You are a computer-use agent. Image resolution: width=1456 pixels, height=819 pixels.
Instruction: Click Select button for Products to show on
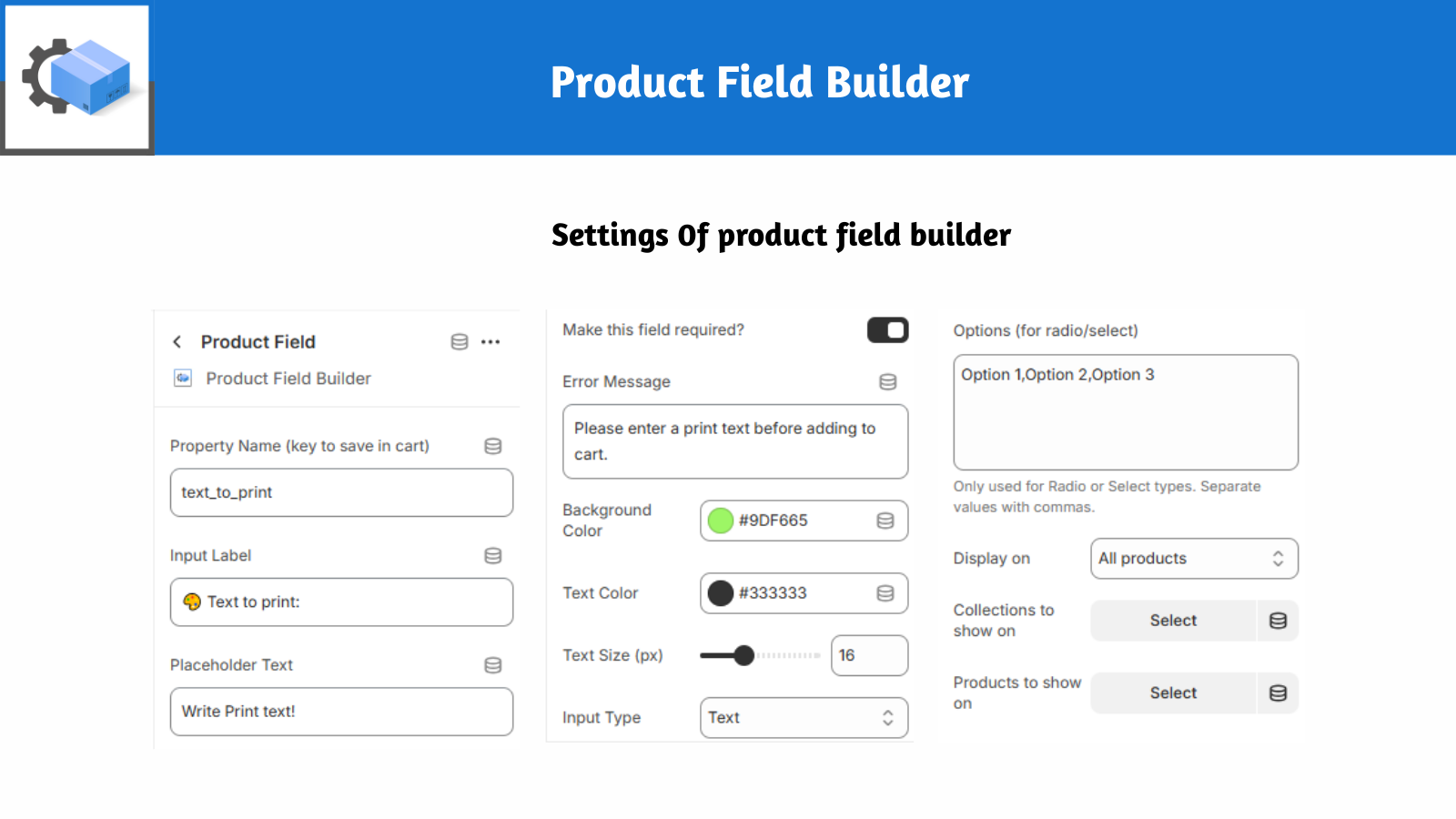click(x=1173, y=693)
